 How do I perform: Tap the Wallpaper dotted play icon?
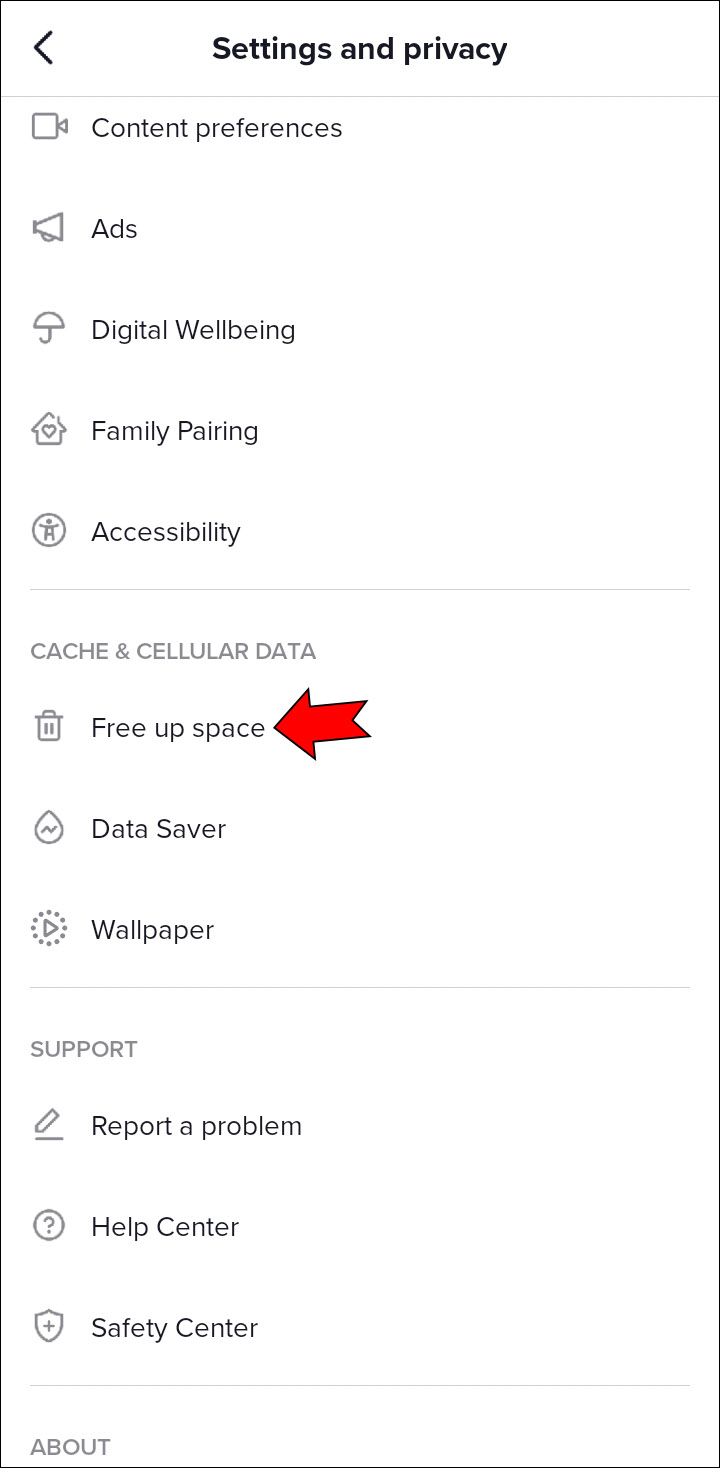(x=49, y=929)
